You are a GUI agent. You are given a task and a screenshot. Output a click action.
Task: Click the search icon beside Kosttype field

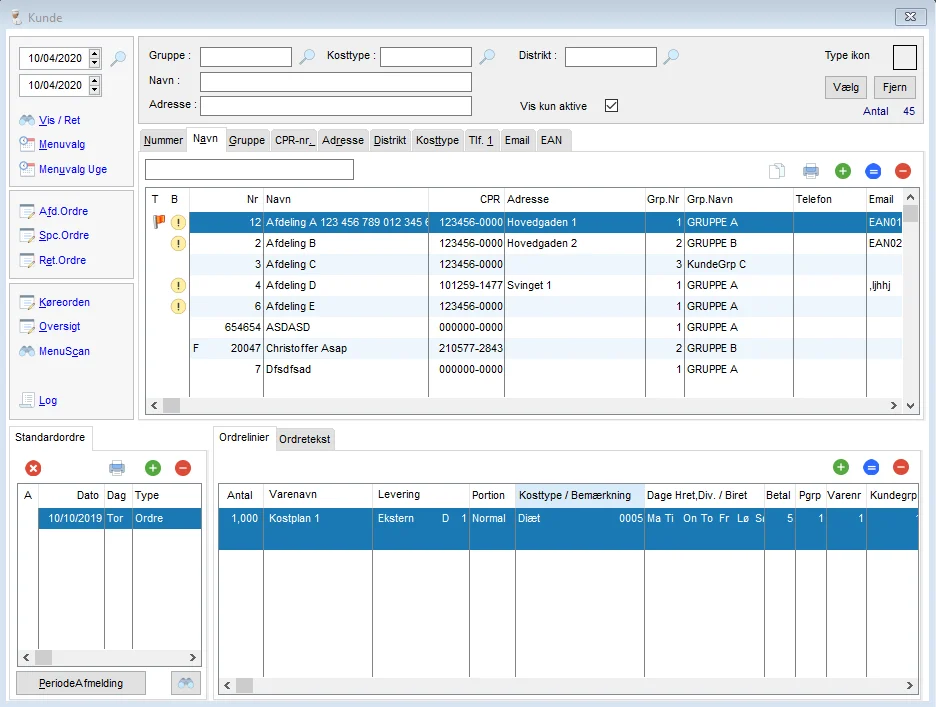click(x=487, y=57)
